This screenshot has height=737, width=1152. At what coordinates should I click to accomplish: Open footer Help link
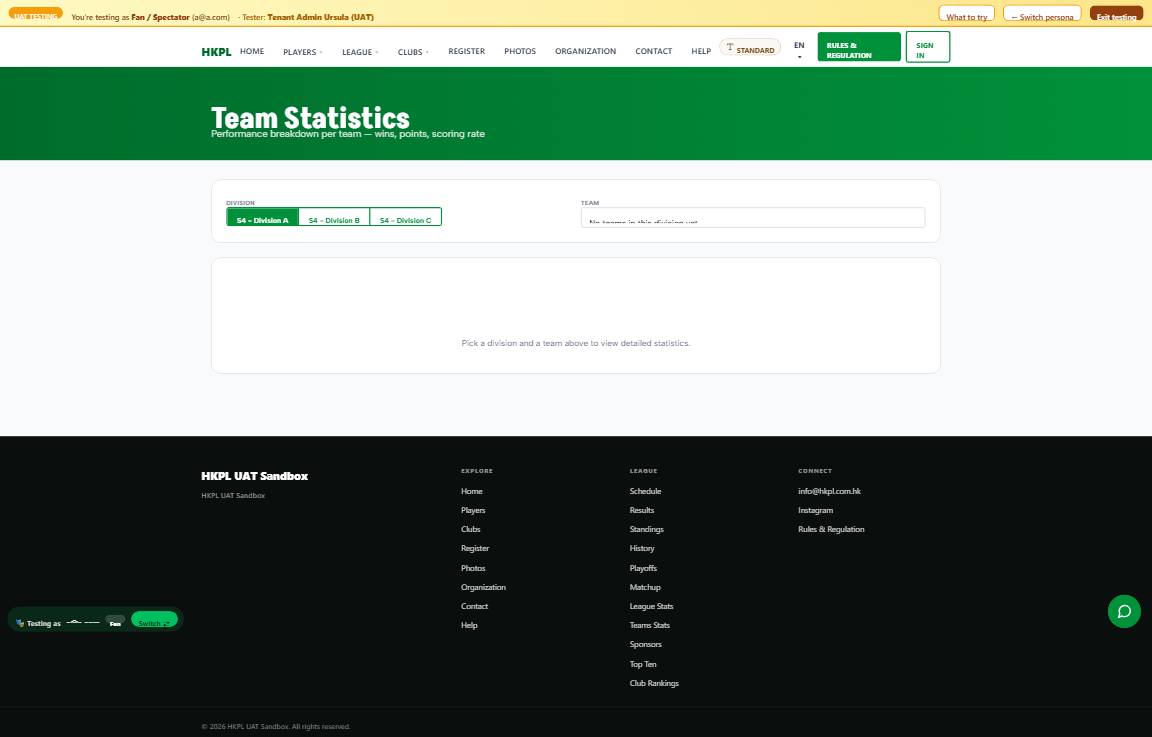pos(469,625)
